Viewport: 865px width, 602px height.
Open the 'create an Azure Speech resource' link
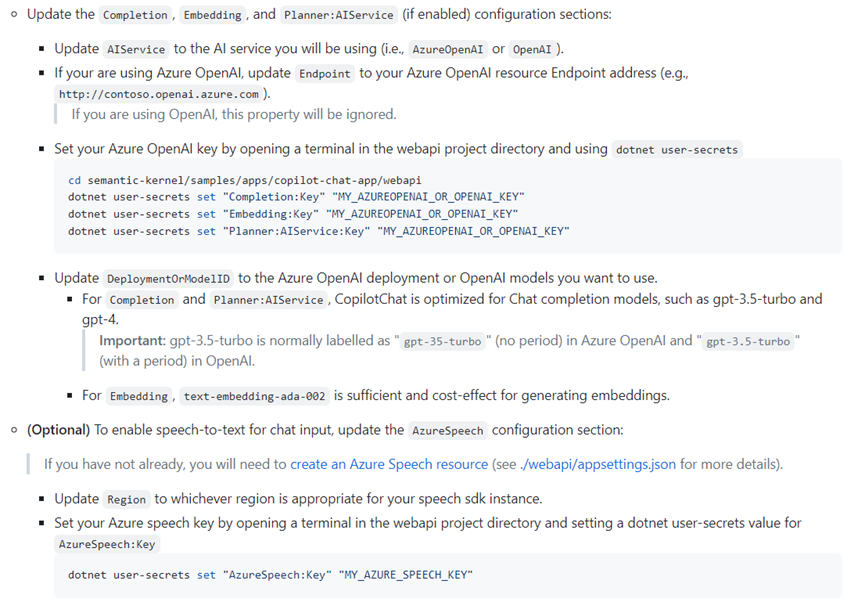pyautogui.click(x=389, y=464)
